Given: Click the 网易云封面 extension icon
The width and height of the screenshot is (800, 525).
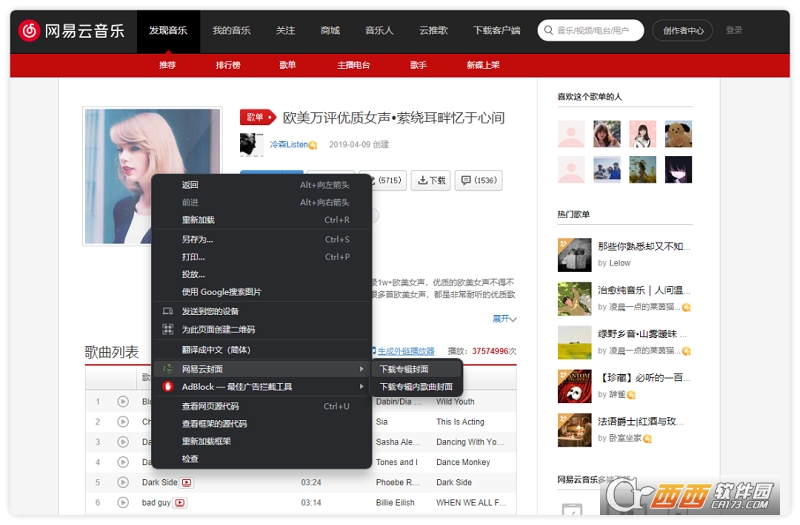Looking at the screenshot, I should [x=168, y=368].
